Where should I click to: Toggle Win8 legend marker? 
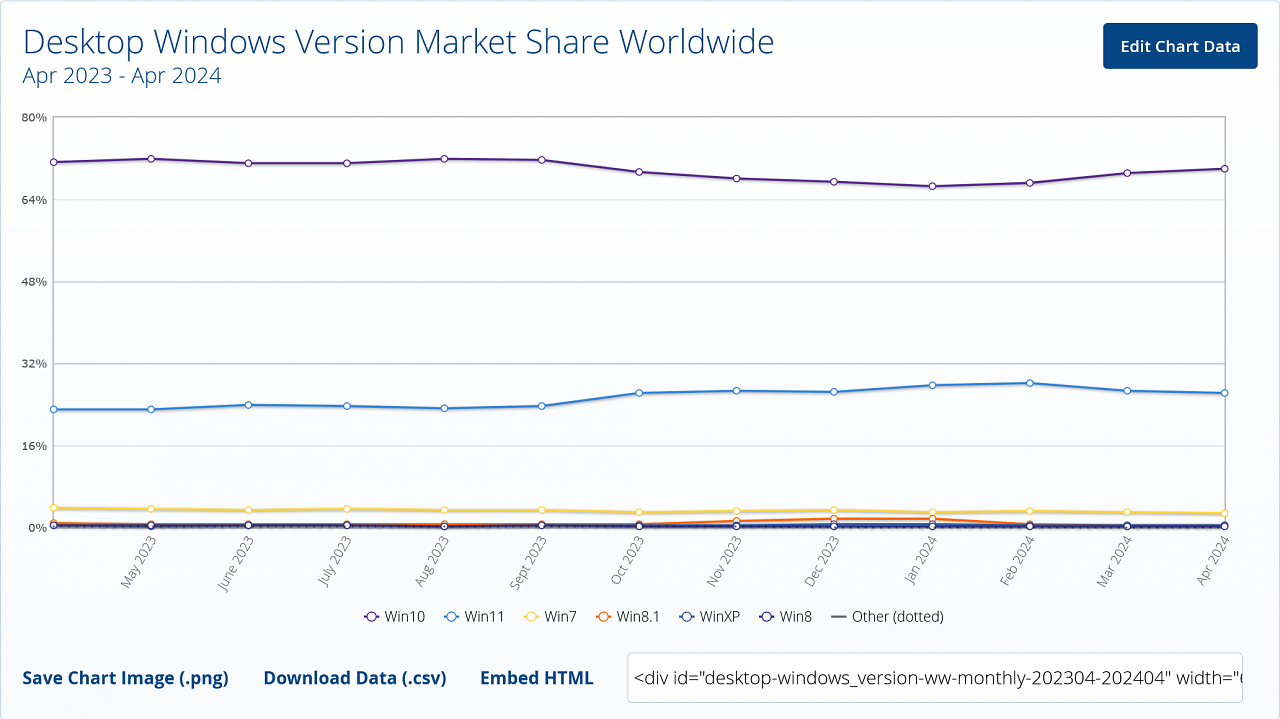786,616
